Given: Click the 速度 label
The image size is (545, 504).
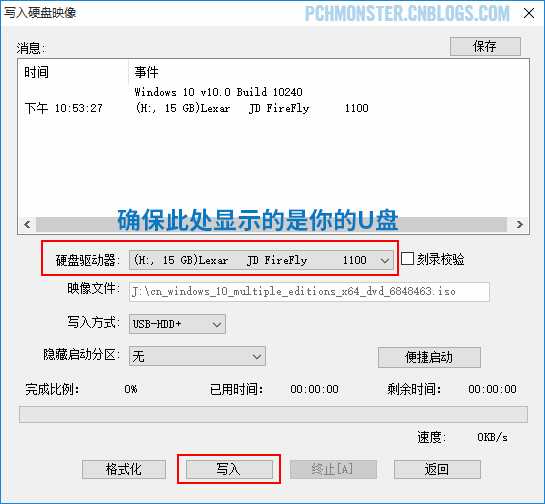Looking at the screenshot, I should [x=431, y=437].
